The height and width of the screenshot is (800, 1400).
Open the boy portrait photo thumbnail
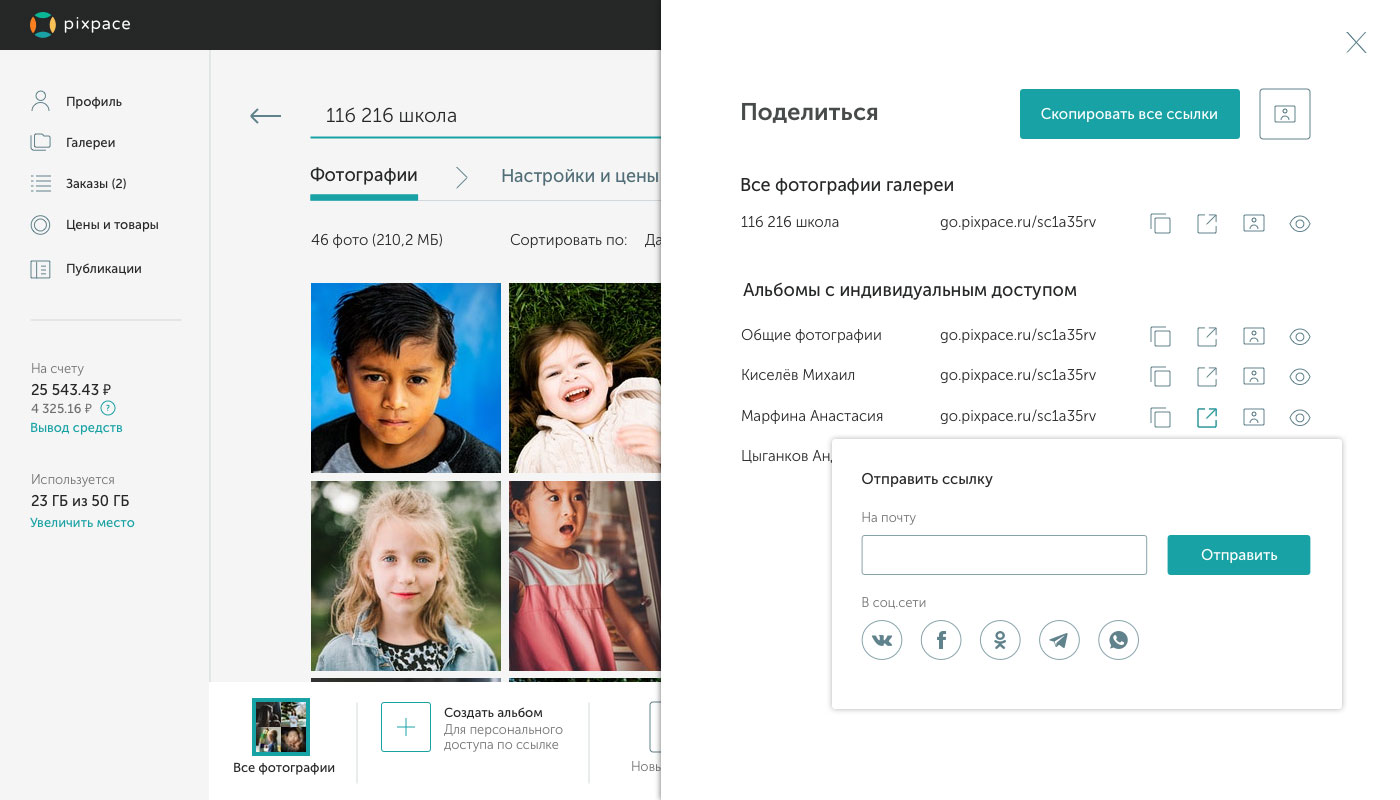[x=406, y=377]
